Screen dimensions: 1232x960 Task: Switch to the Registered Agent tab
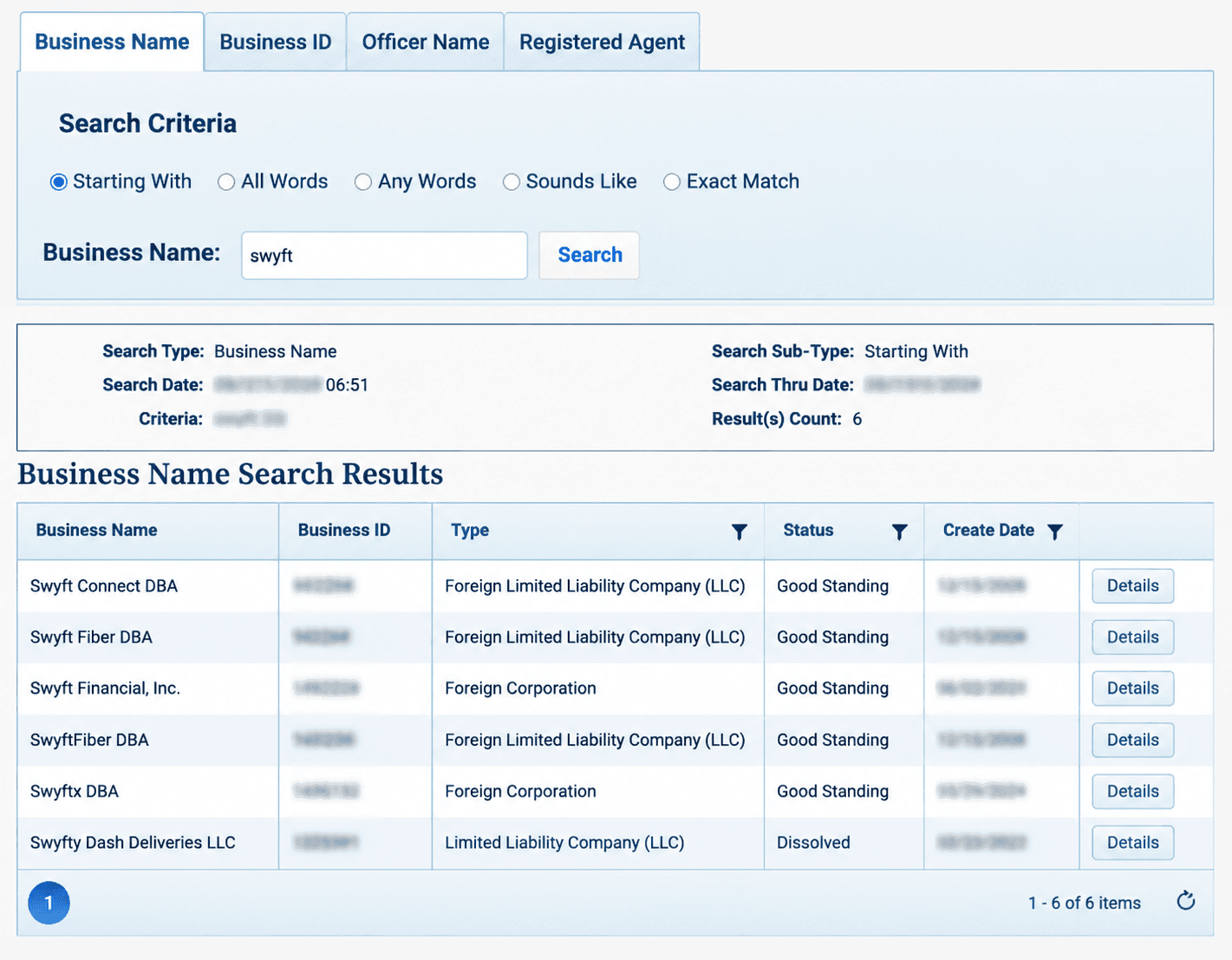pos(602,42)
